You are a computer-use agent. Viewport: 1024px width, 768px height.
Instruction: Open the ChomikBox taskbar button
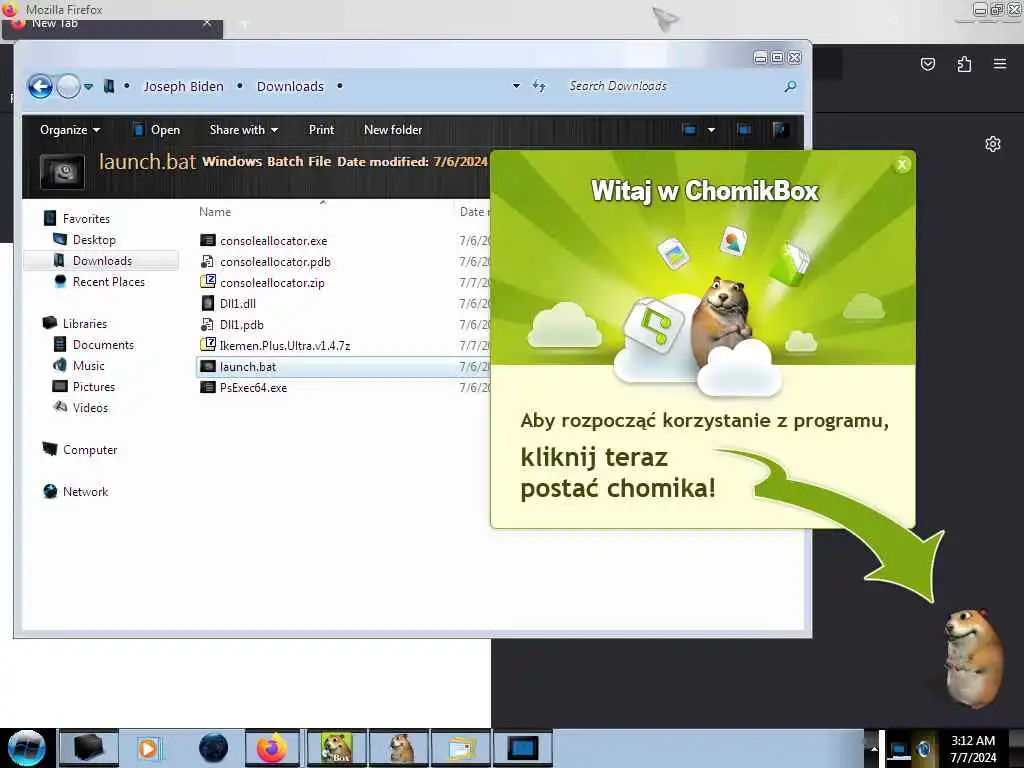pos(337,748)
